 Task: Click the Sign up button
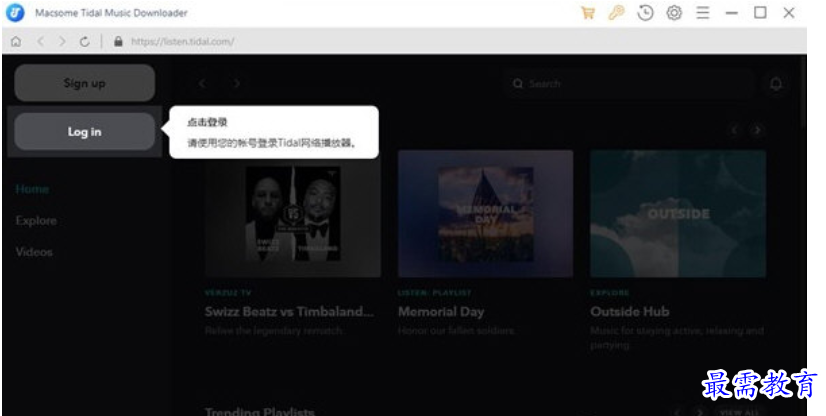84,83
